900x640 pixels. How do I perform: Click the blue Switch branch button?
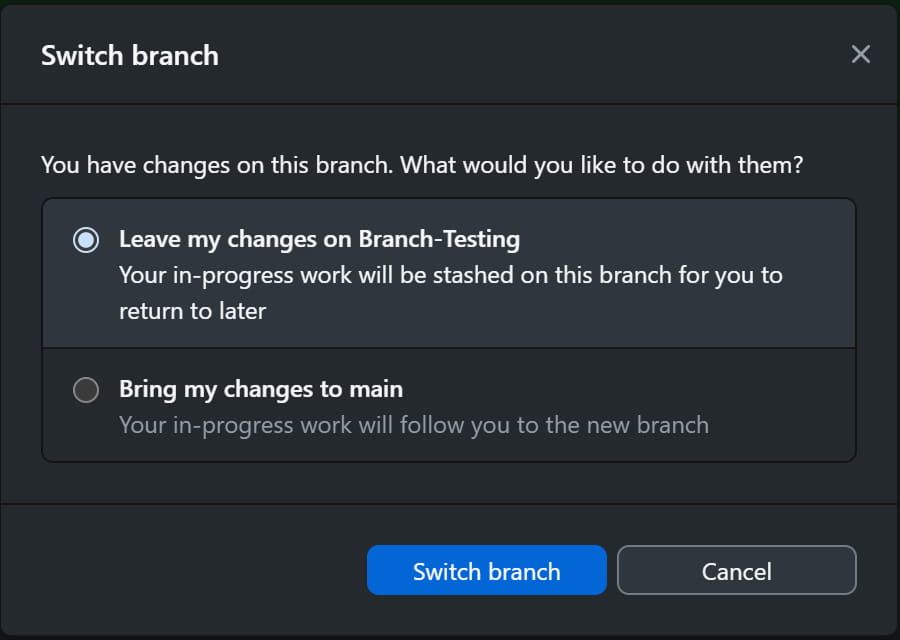click(x=486, y=571)
